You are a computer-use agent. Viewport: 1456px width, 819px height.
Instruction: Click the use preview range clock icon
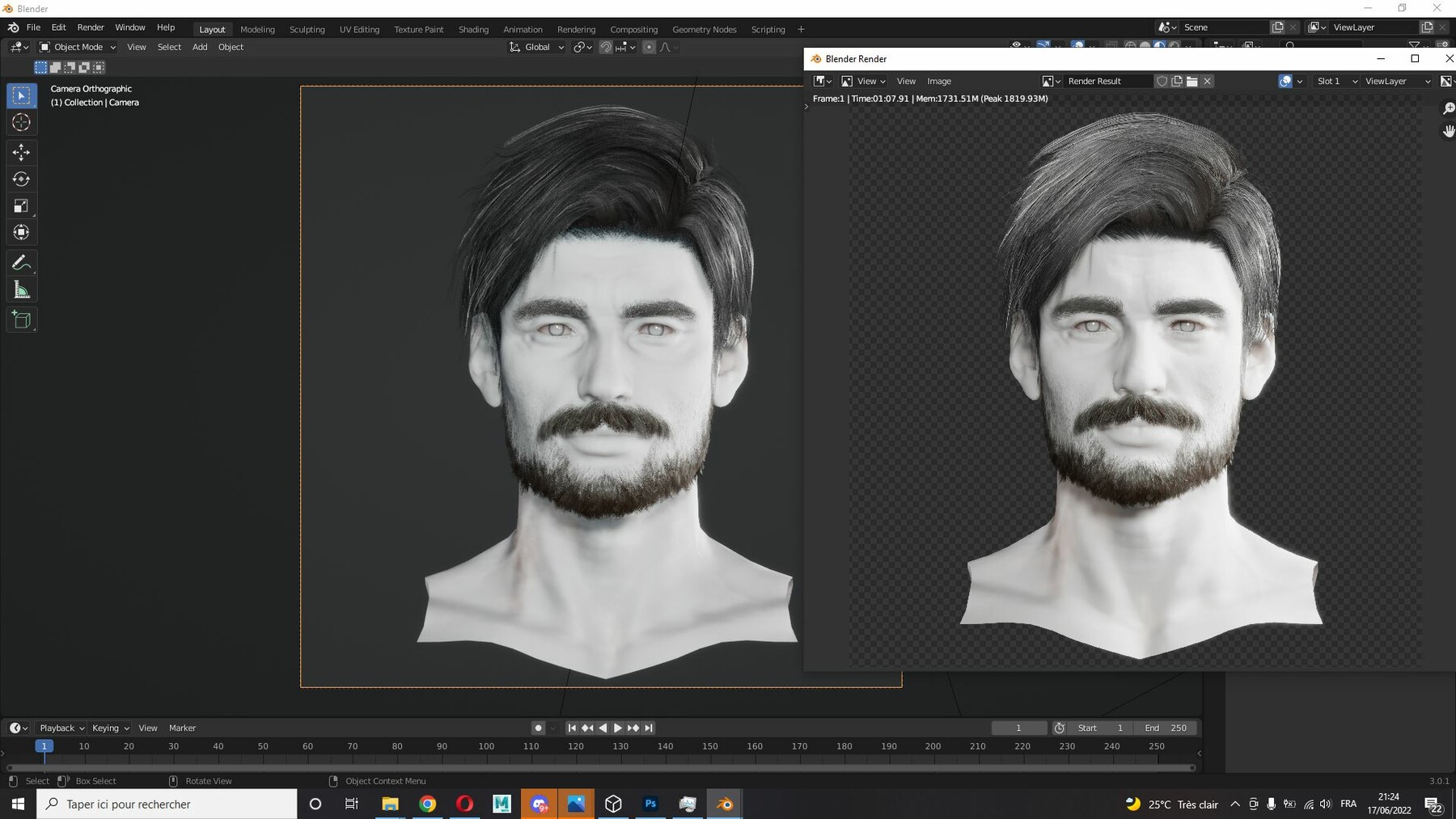tap(1060, 728)
